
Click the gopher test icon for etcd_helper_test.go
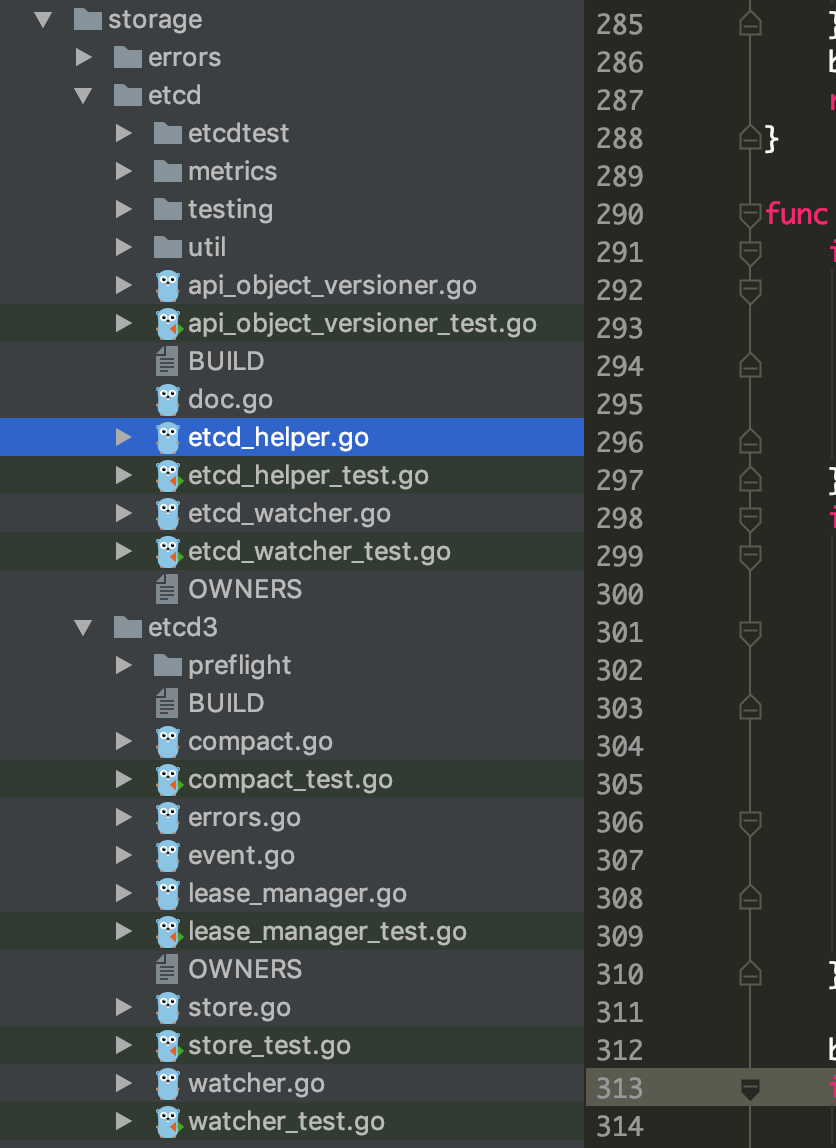click(169, 475)
